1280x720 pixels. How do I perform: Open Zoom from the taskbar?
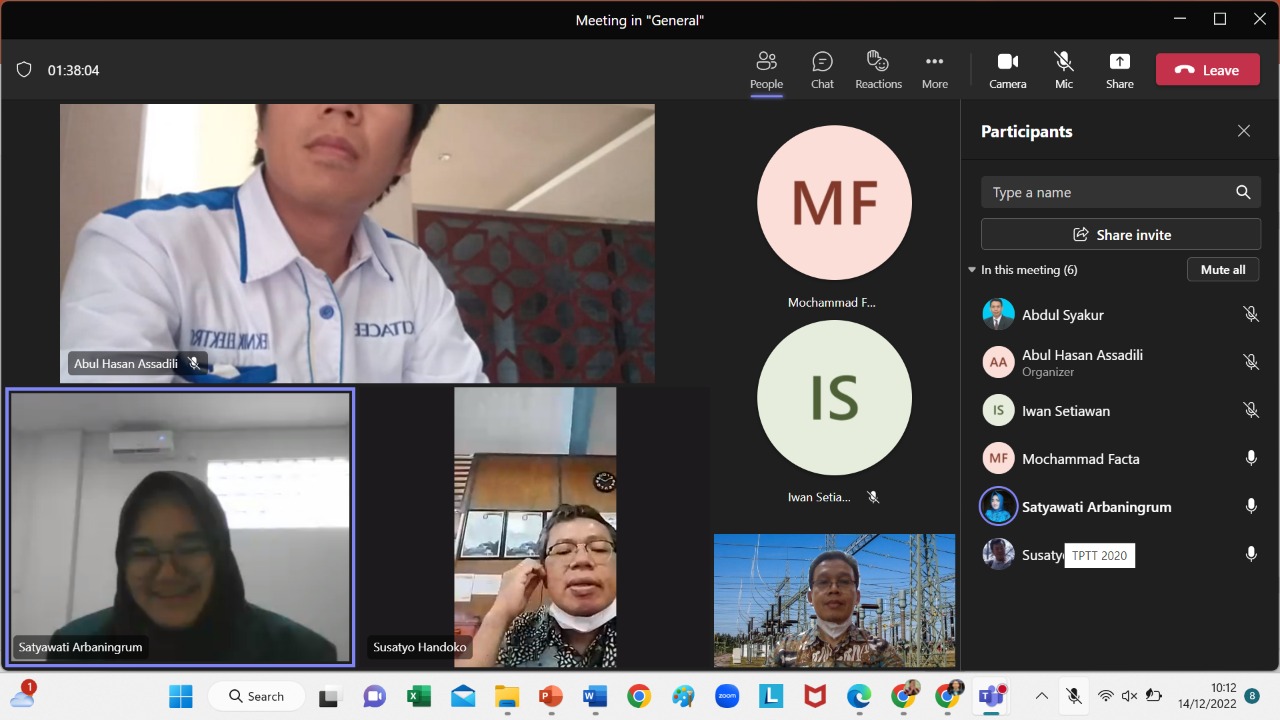click(x=727, y=696)
